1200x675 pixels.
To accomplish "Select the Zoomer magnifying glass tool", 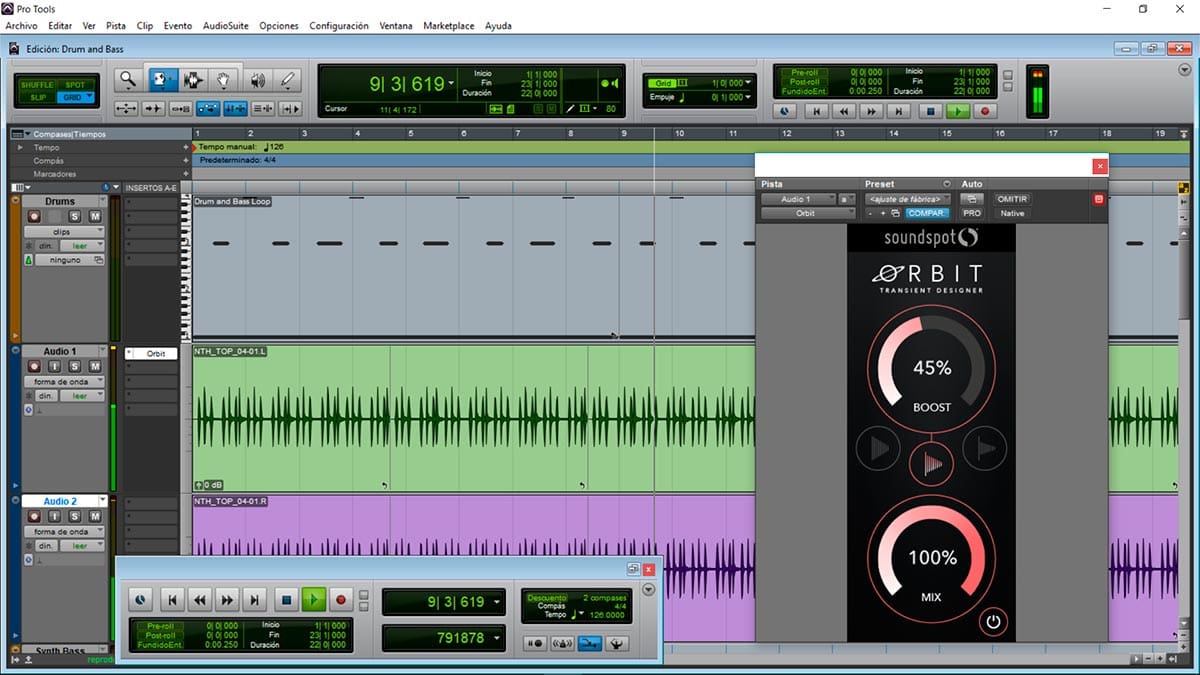I will [x=128, y=80].
